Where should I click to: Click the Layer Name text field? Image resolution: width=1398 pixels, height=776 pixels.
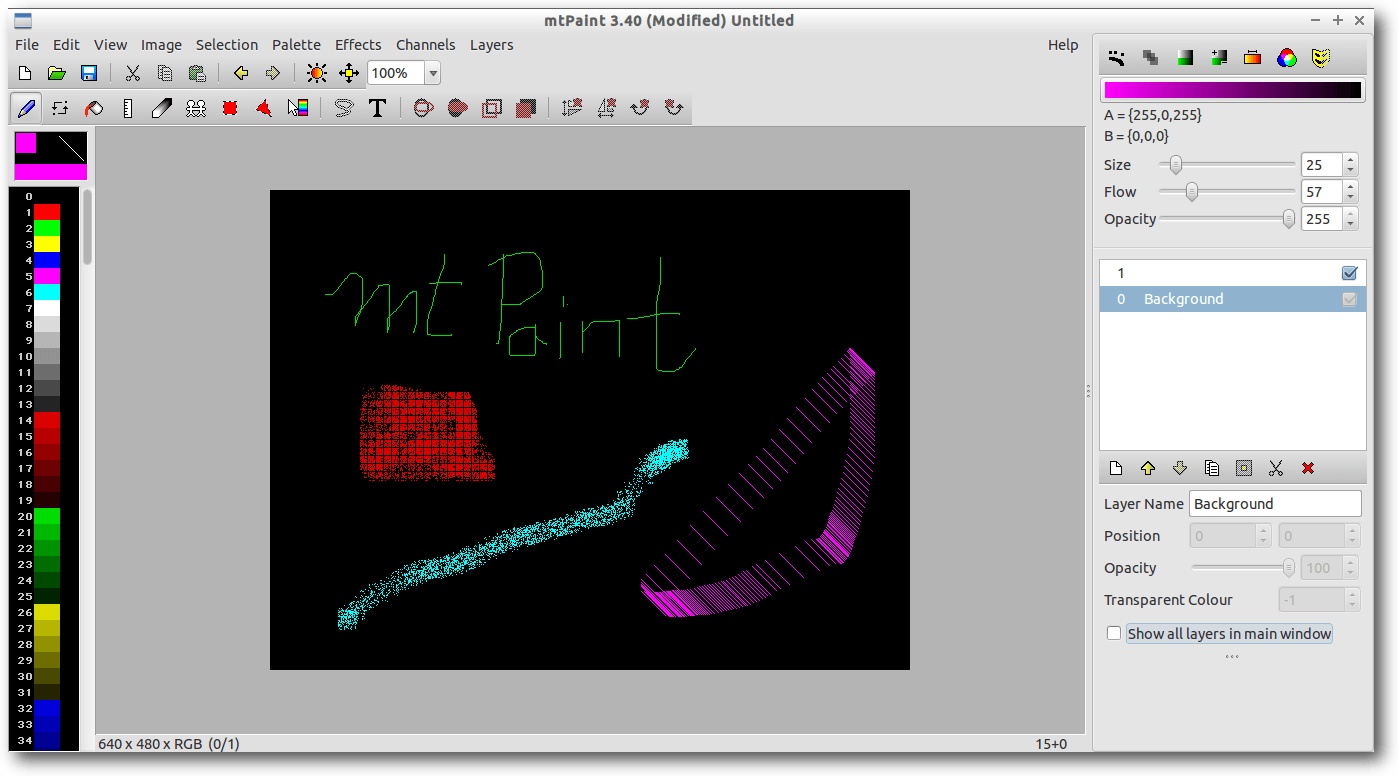click(x=1275, y=504)
